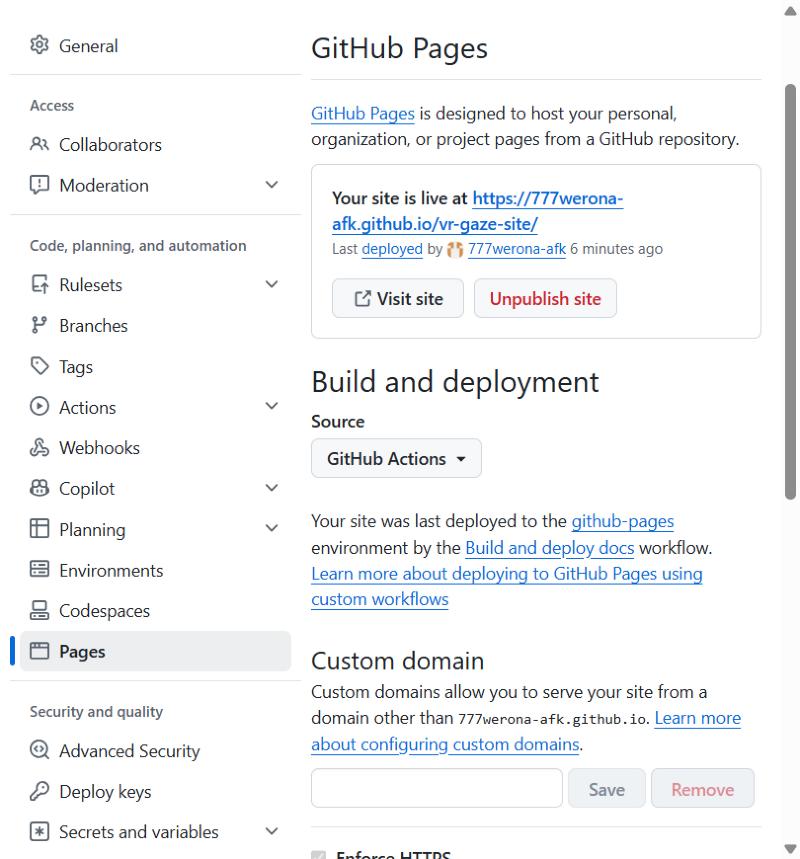Click the Webhooks icon
The height and width of the screenshot is (859, 800).
click(x=39, y=448)
